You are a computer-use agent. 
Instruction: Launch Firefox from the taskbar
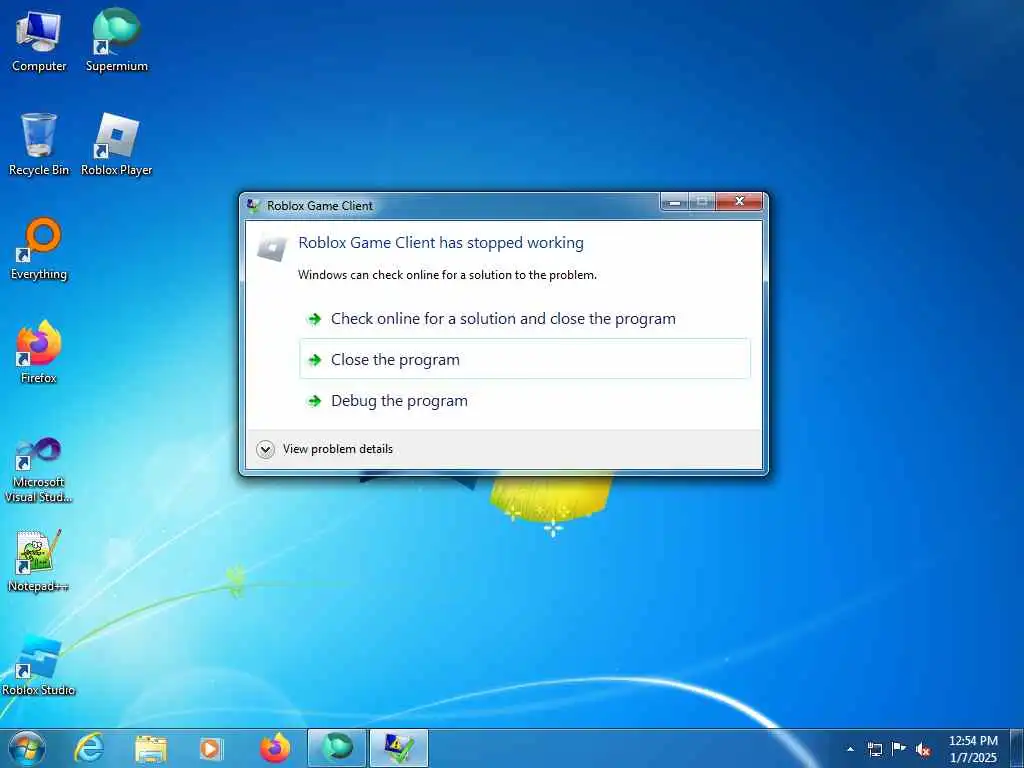(x=275, y=748)
